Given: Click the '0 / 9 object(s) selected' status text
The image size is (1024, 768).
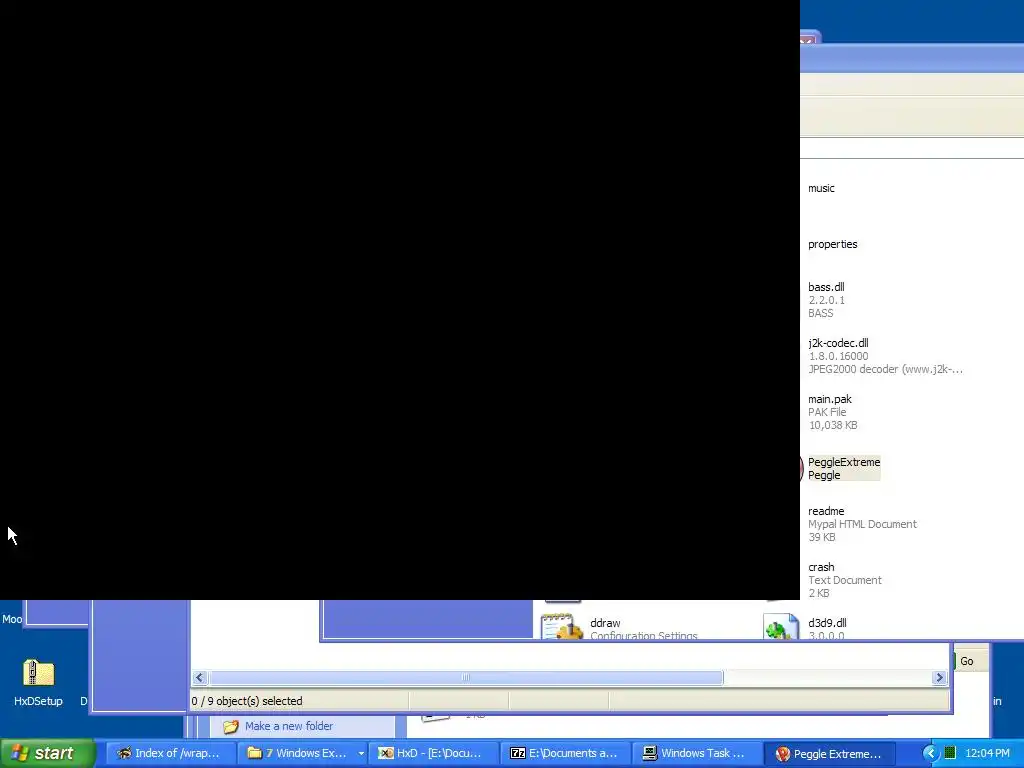Looking at the screenshot, I should 247,701.
